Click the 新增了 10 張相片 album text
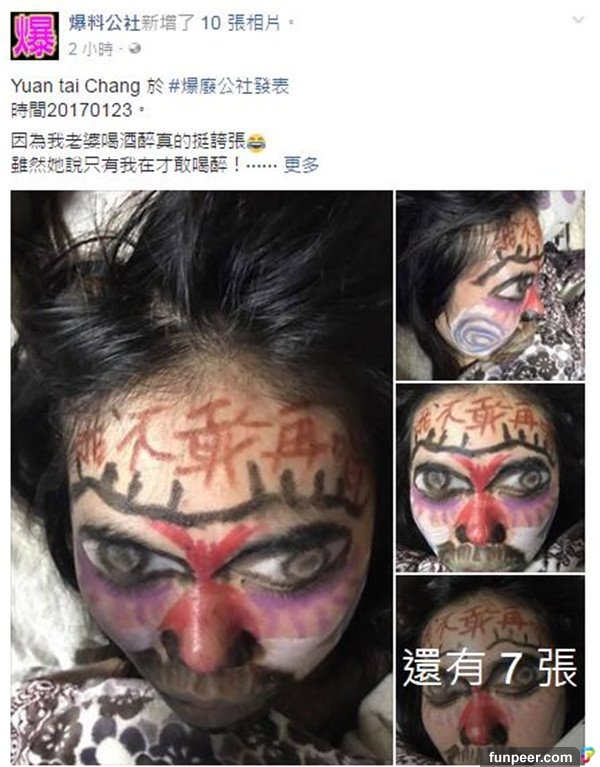Screen dimensions: 600x767 pos(211,23)
